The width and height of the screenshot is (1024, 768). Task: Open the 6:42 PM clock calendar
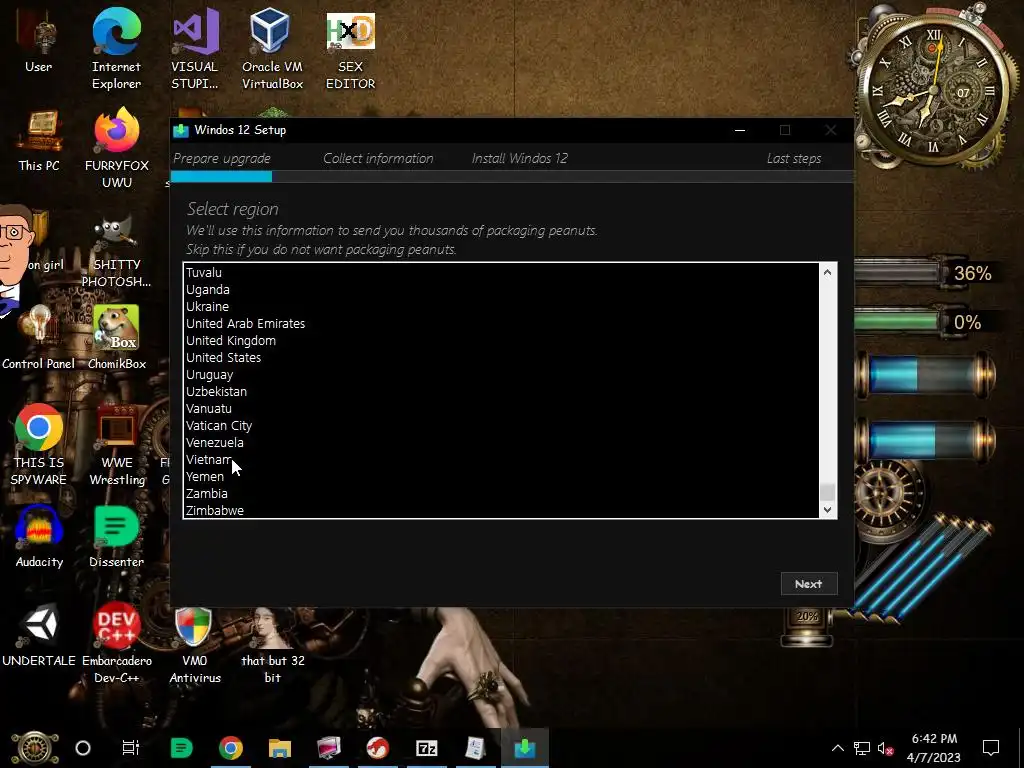[934, 748]
